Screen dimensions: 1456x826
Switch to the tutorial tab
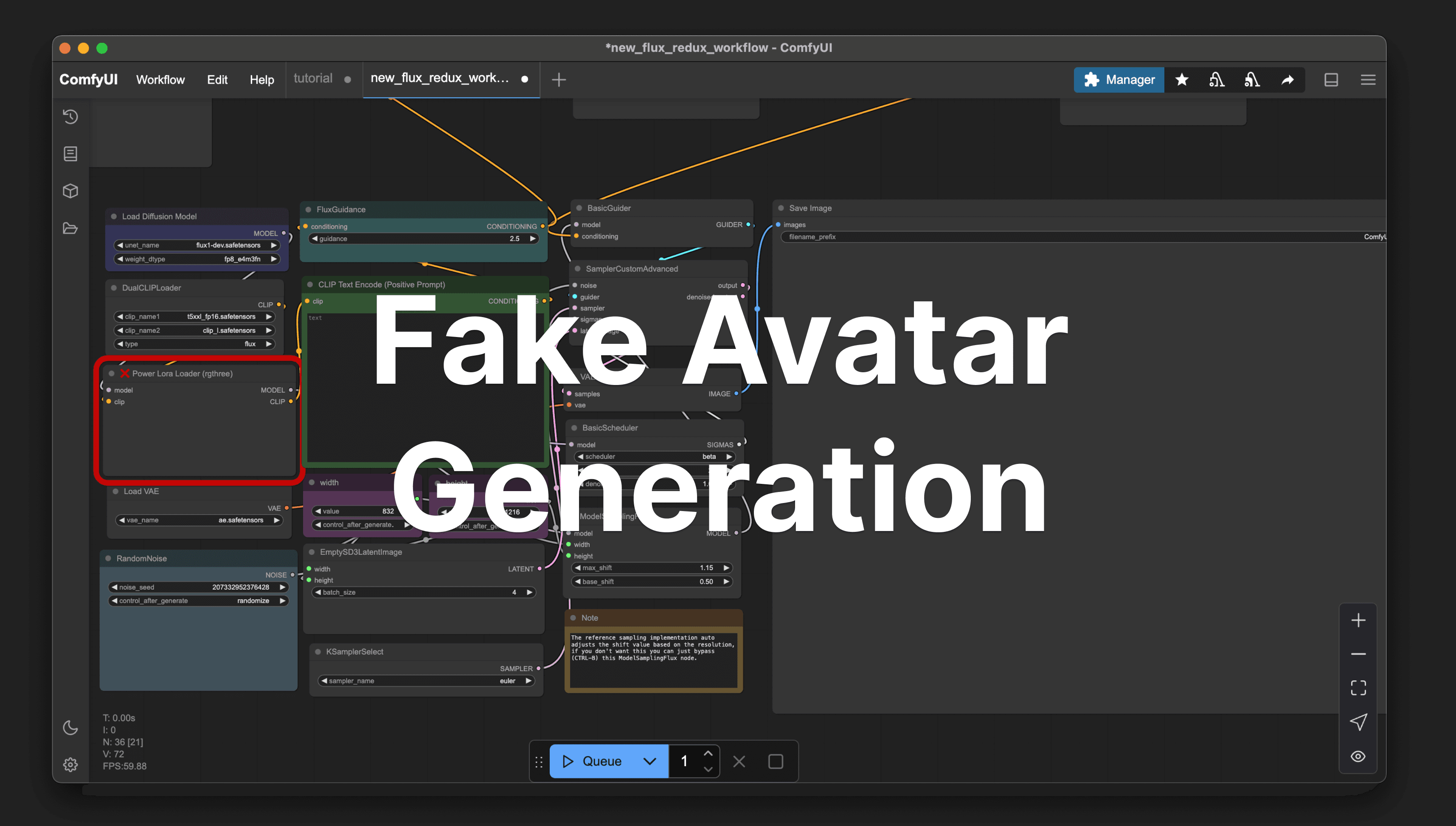(313, 78)
